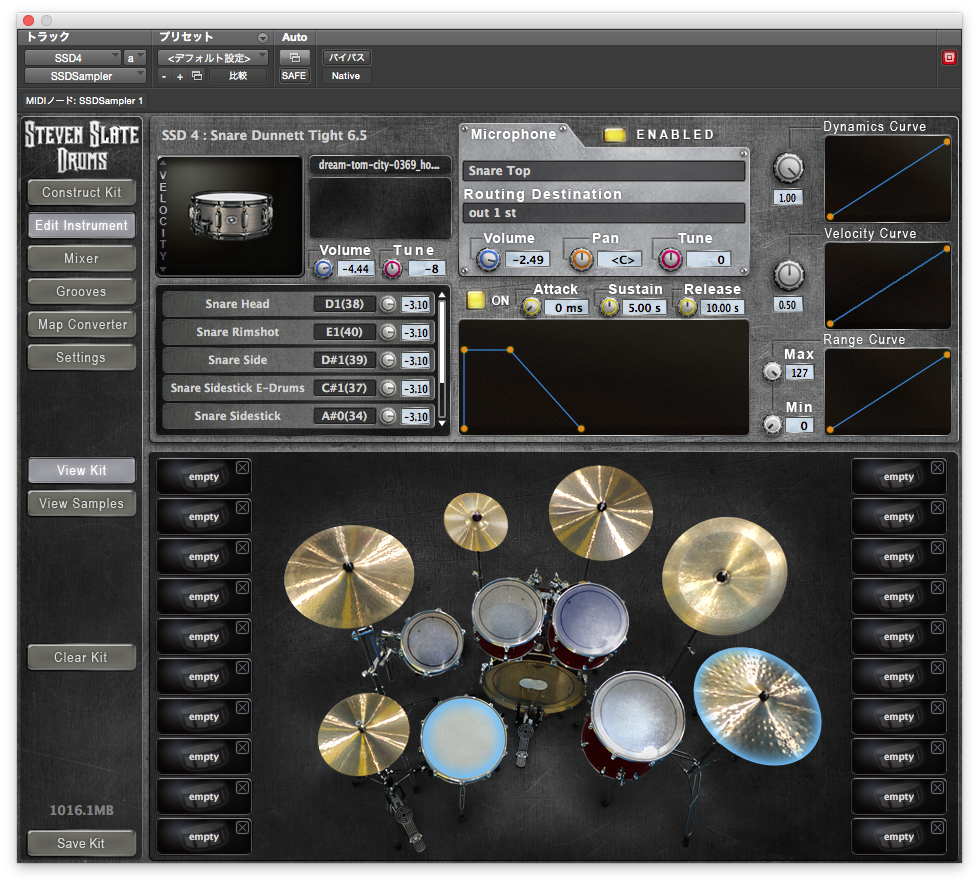Open the Map Converter page

coord(82,325)
